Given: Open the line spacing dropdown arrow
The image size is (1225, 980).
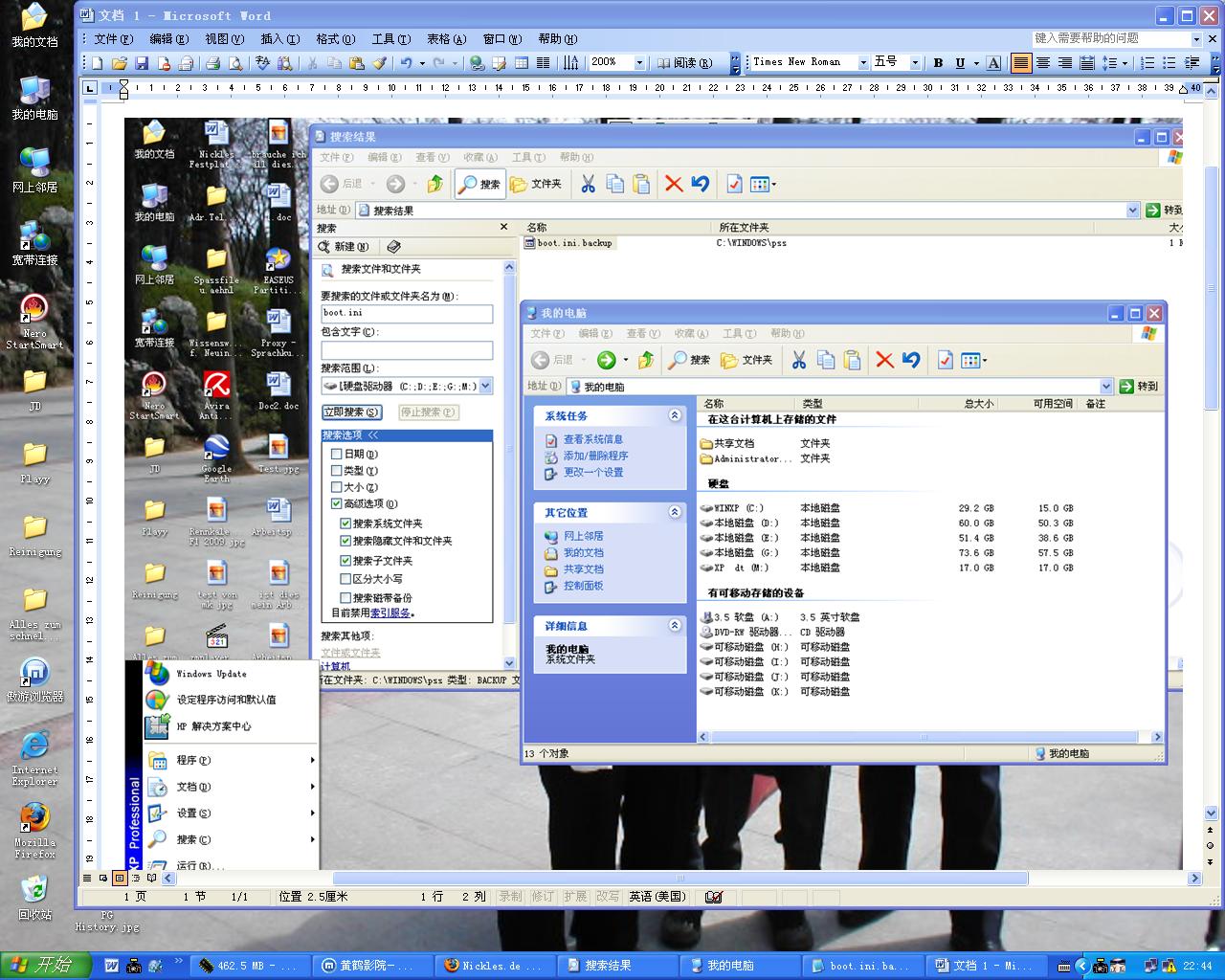Looking at the screenshot, I should click(1125, 63).
